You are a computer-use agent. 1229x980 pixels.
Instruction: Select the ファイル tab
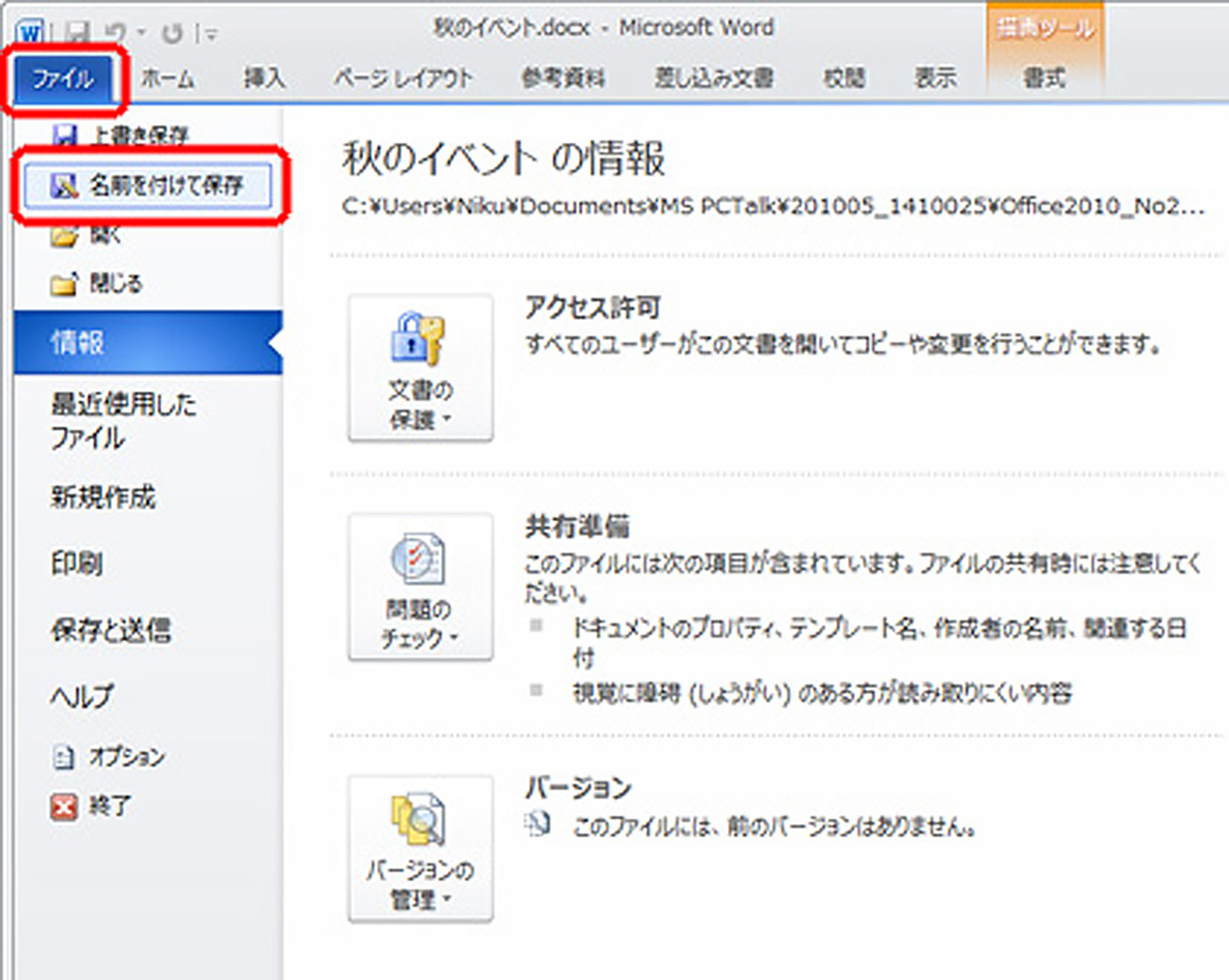63,79
